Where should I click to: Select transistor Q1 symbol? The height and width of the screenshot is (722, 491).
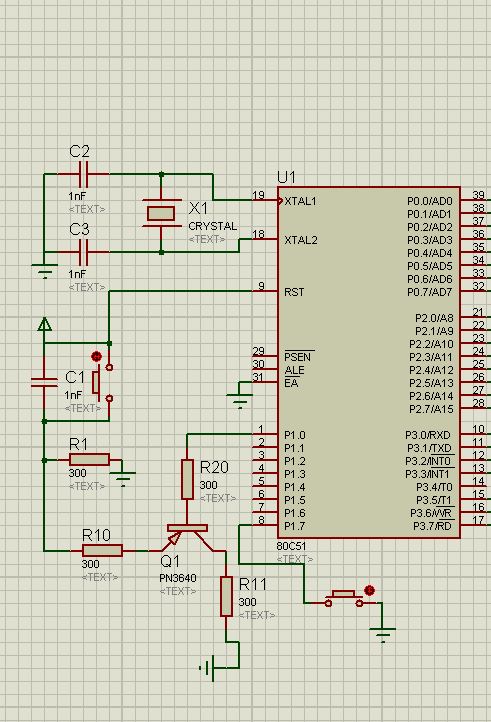point(187,537)
